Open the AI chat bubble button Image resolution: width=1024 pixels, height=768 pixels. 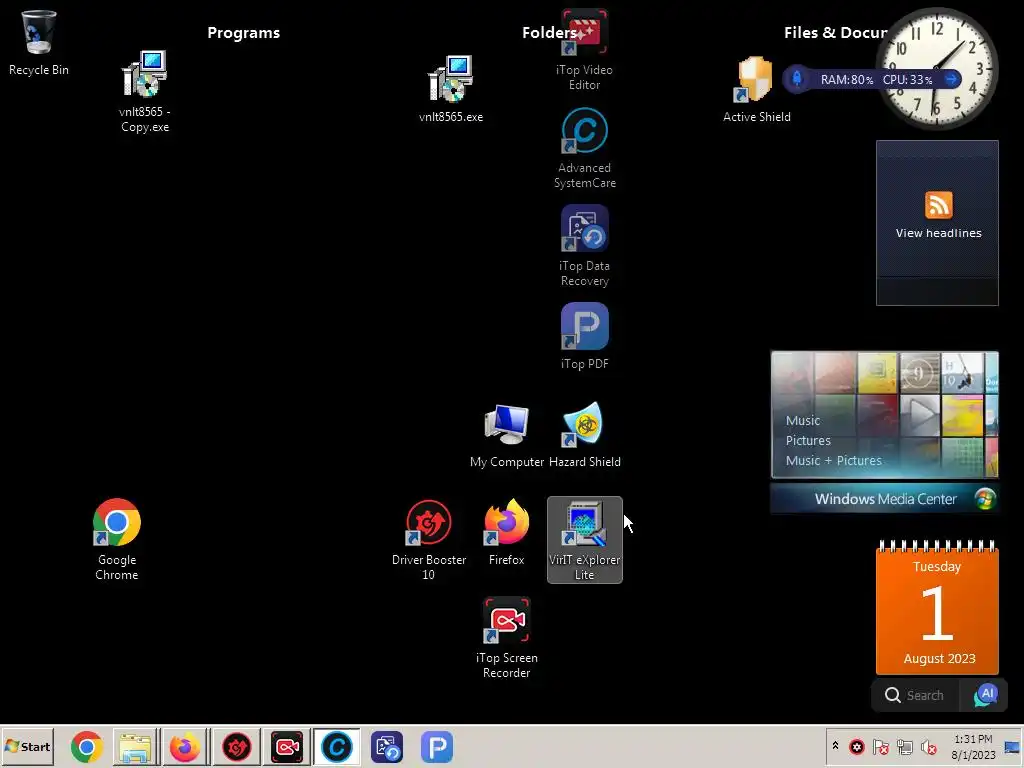point(985,695)
